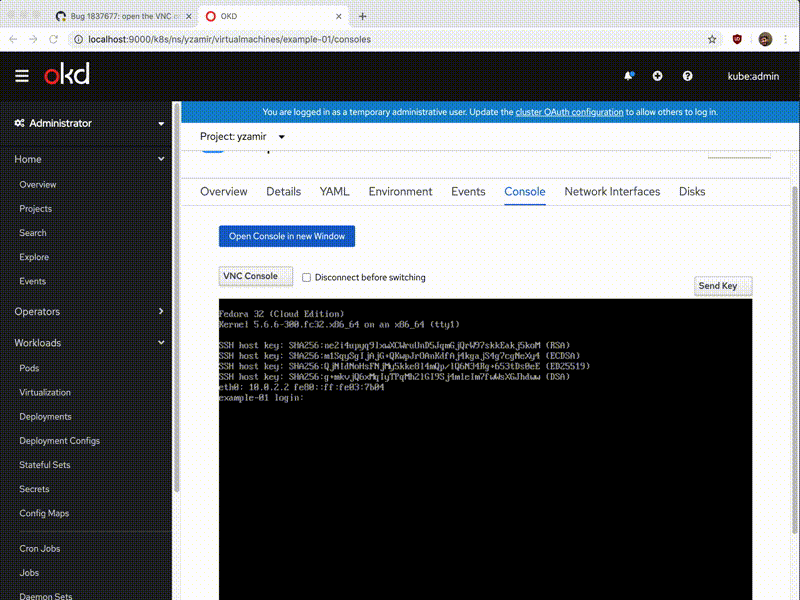Click the sidebar vertical scrollbar
Viewport: 800px width, 600px height.
[177, 296]
